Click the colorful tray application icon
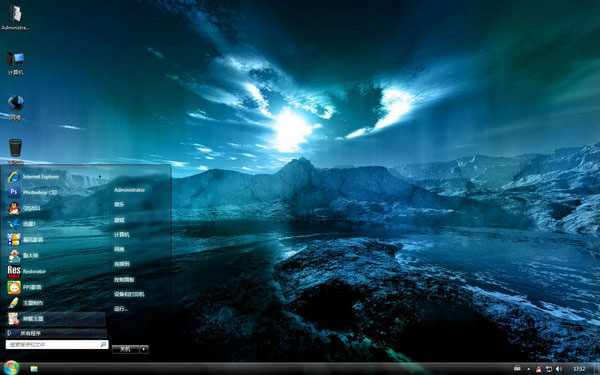Image resolution: width=600 pixels, height=375 pixels. 539,369
